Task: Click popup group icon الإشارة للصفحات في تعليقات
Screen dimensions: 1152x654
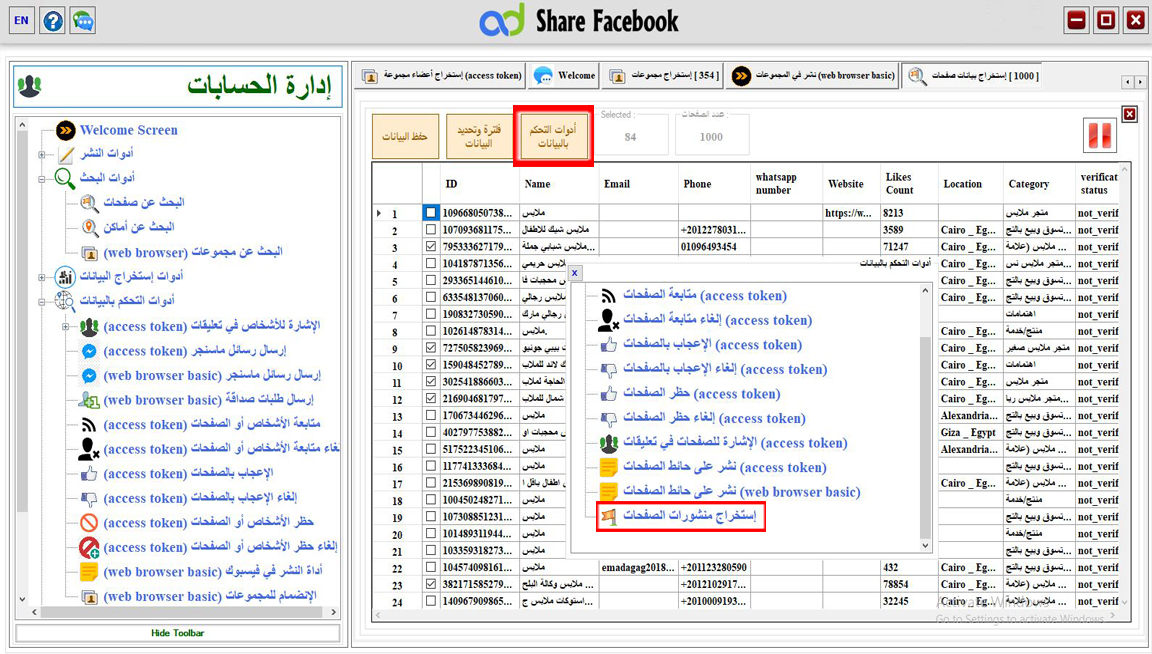Action: (x=608, y=443)
